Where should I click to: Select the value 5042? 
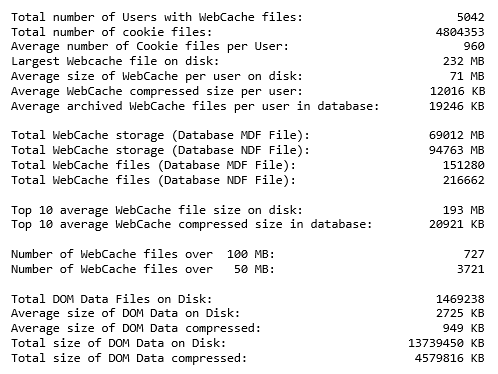tap(470, 17)
